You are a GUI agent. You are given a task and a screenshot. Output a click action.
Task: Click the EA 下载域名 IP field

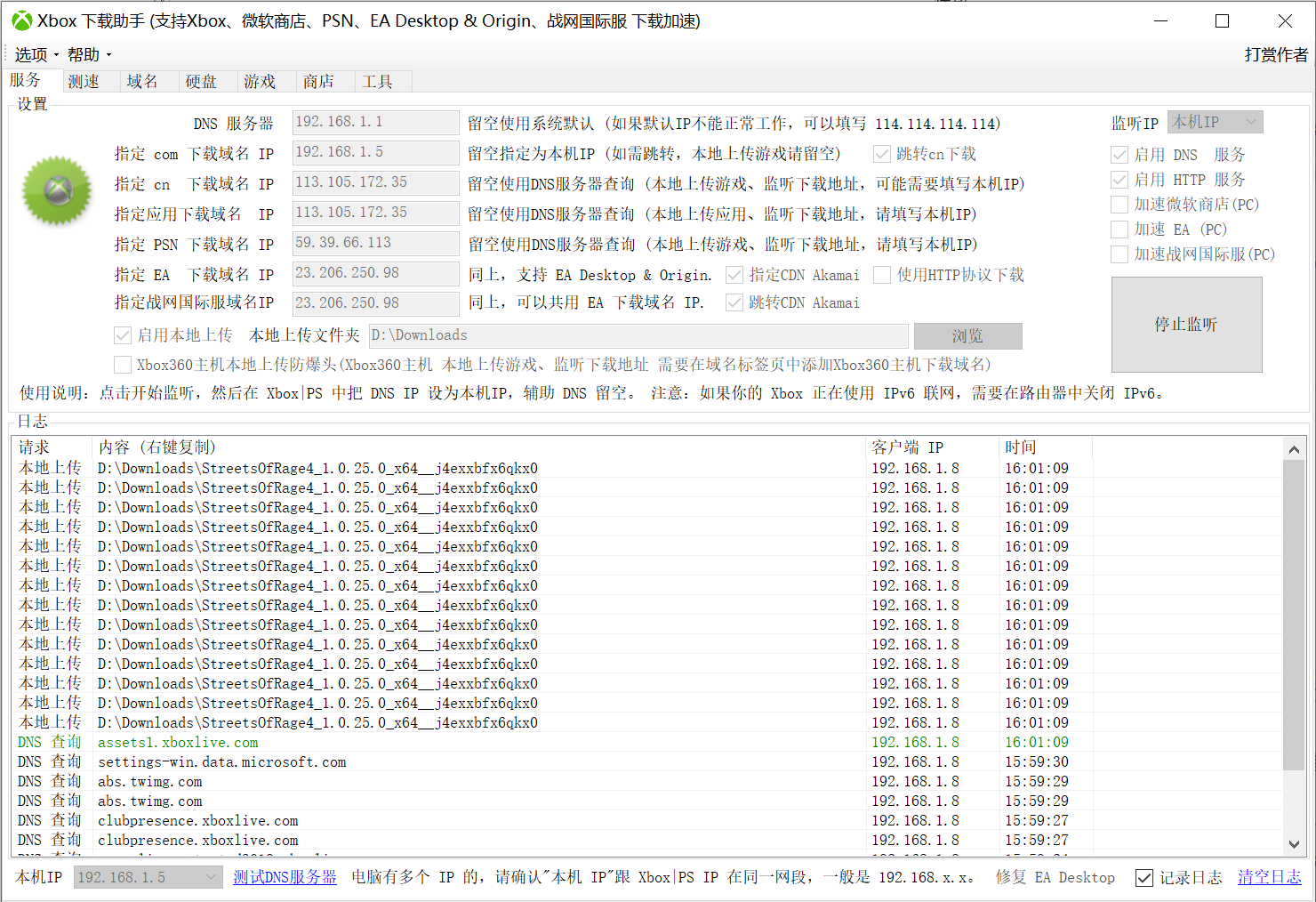[375, 274]
